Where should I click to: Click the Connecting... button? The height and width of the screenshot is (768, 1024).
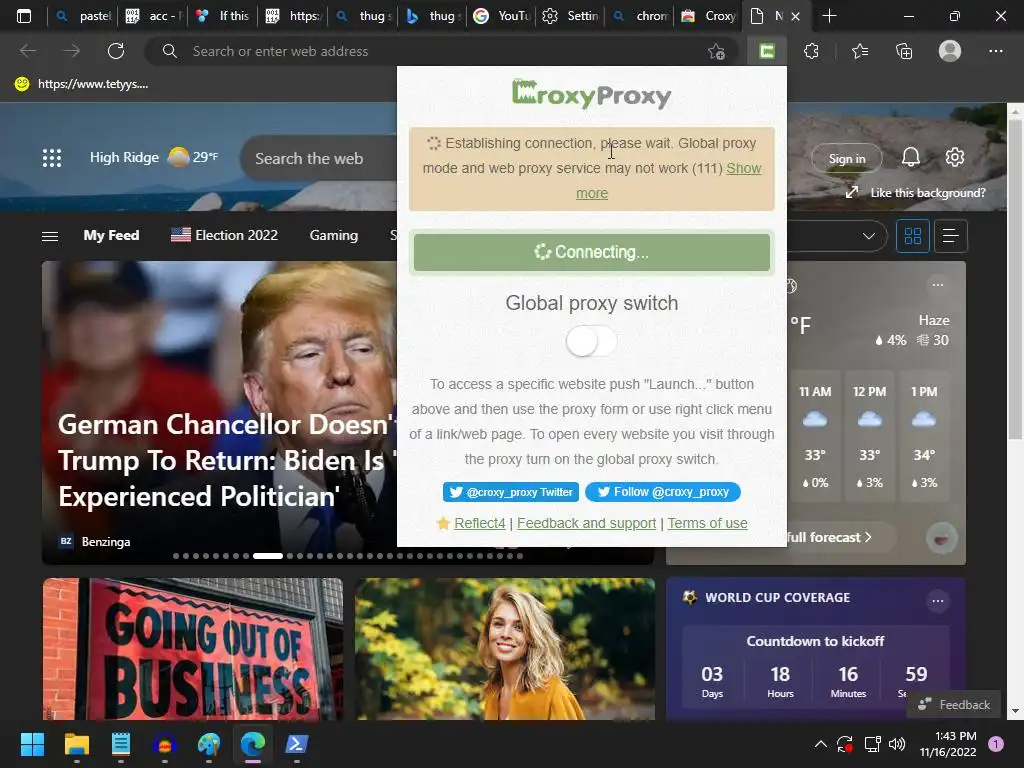592,252
